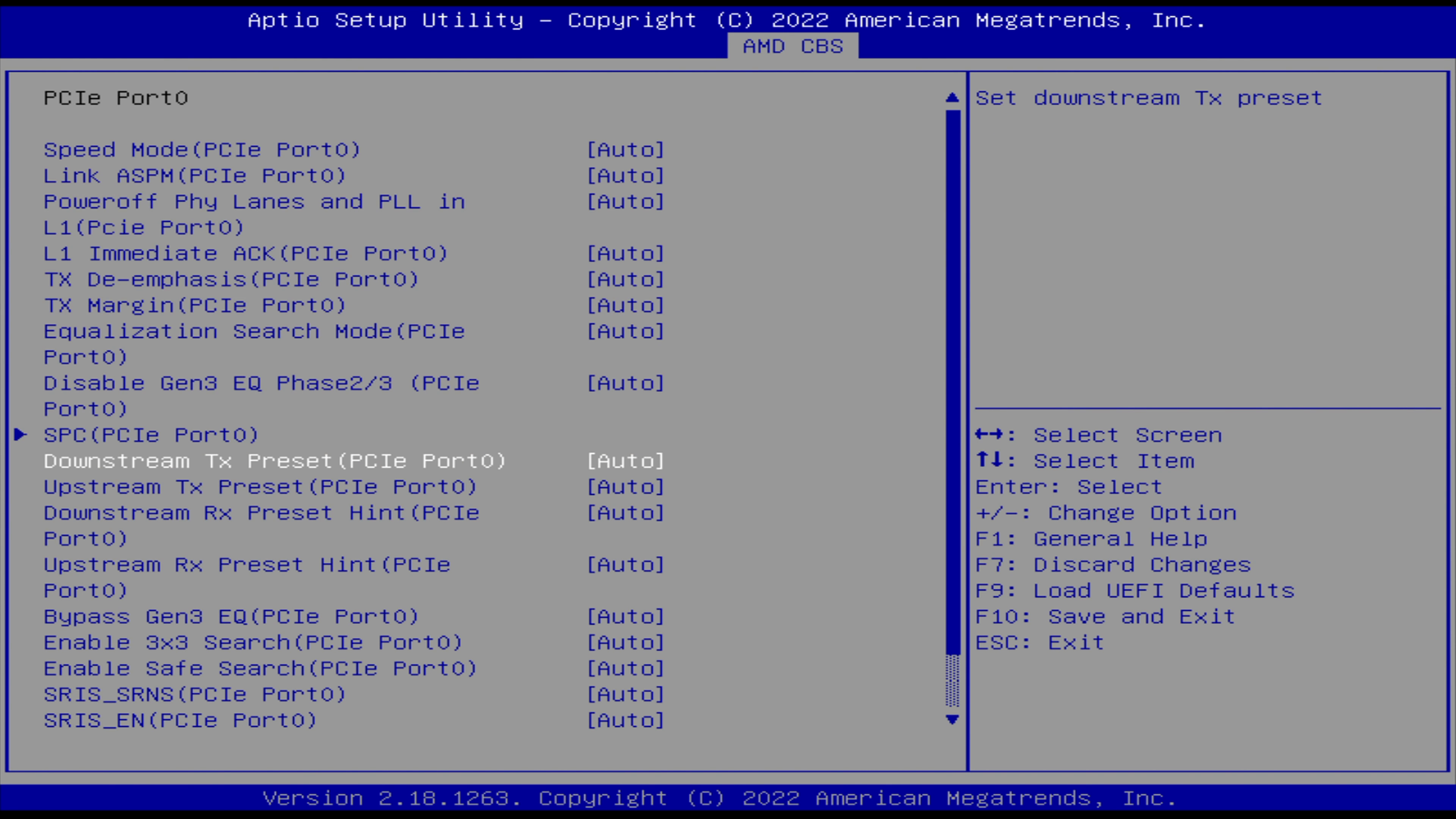Select Upstream Rx Preset Hint label
Screen dimensions: 1456x819
click(x=247, y=577)
